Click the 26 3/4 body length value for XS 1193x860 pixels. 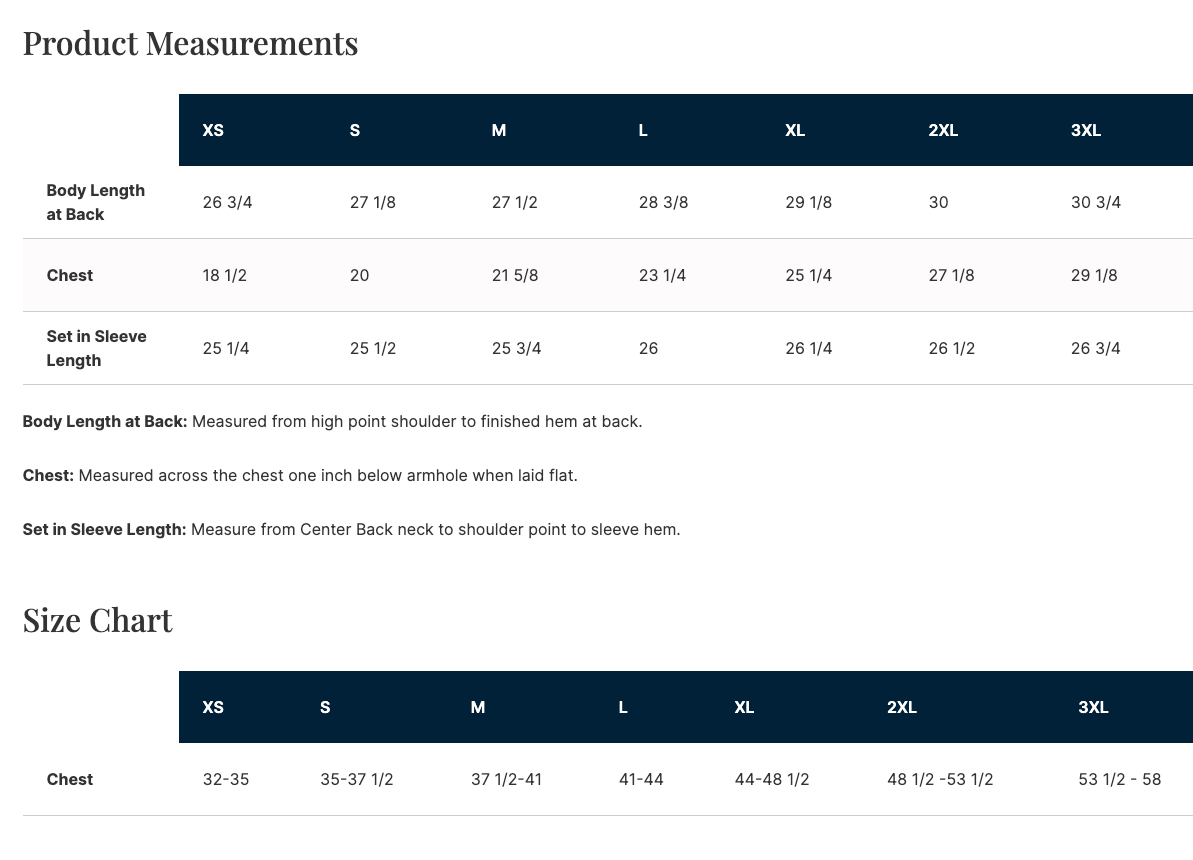[227, 203]
